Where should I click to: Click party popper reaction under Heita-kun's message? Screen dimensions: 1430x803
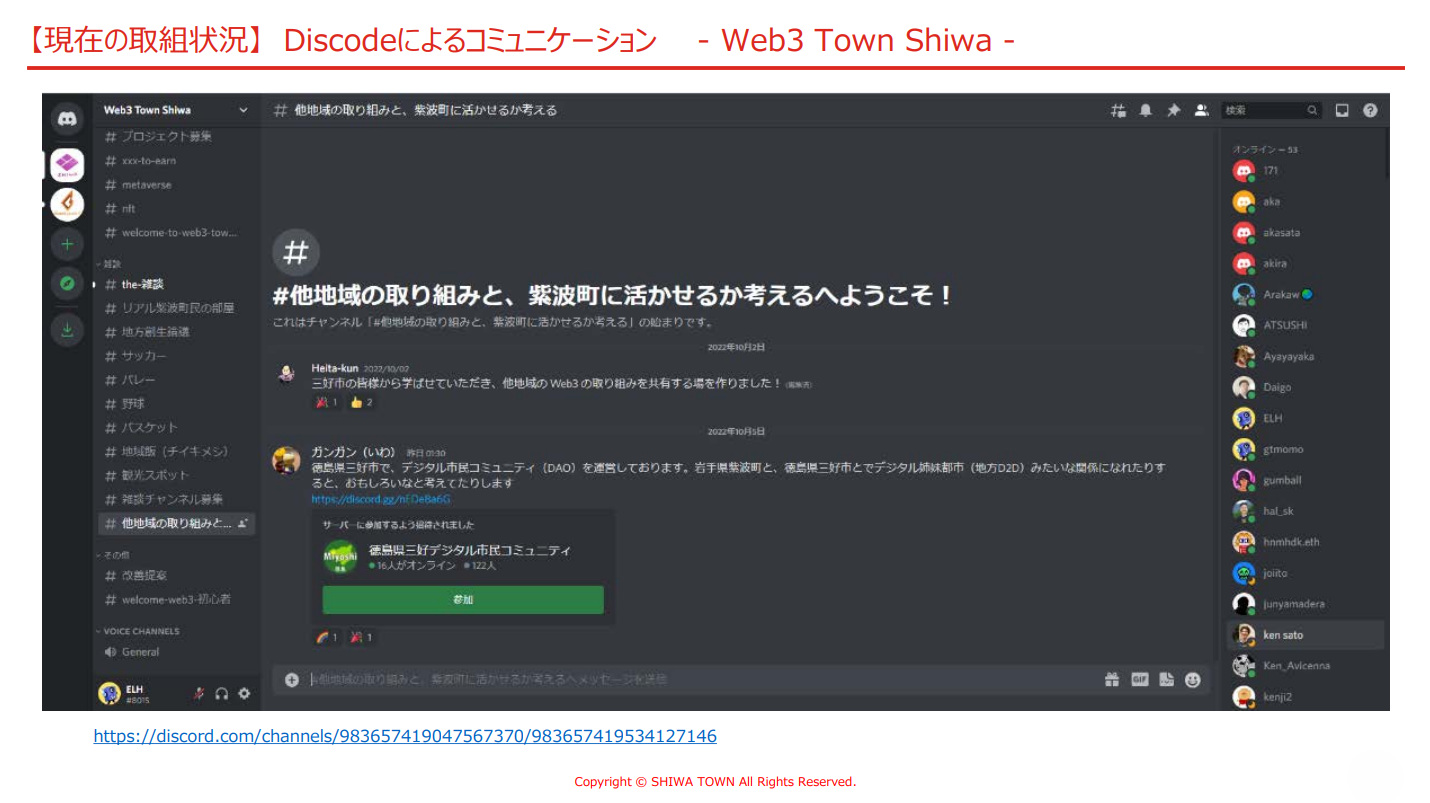(327, 402)
